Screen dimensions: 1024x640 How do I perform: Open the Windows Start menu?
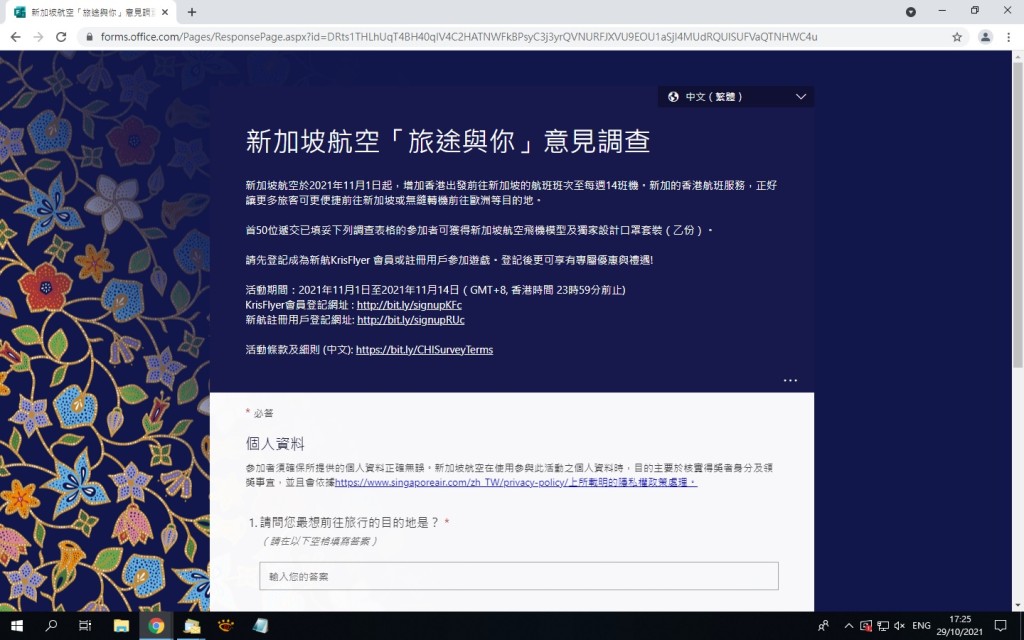16,625
